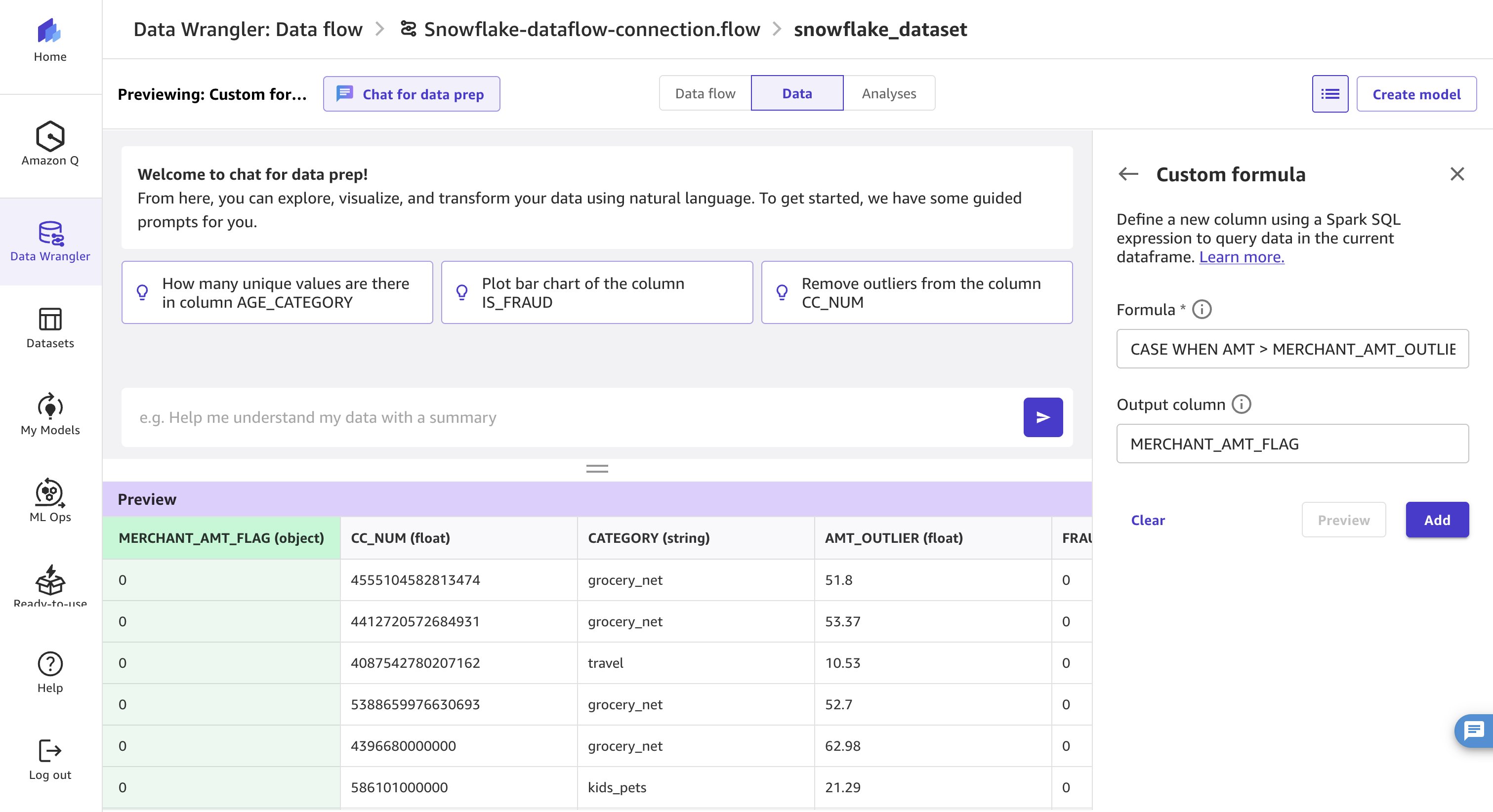This screenshot has height=812, width=1493.
Task: Send the chat prompt with arrow button
Action: [1042, 417]
